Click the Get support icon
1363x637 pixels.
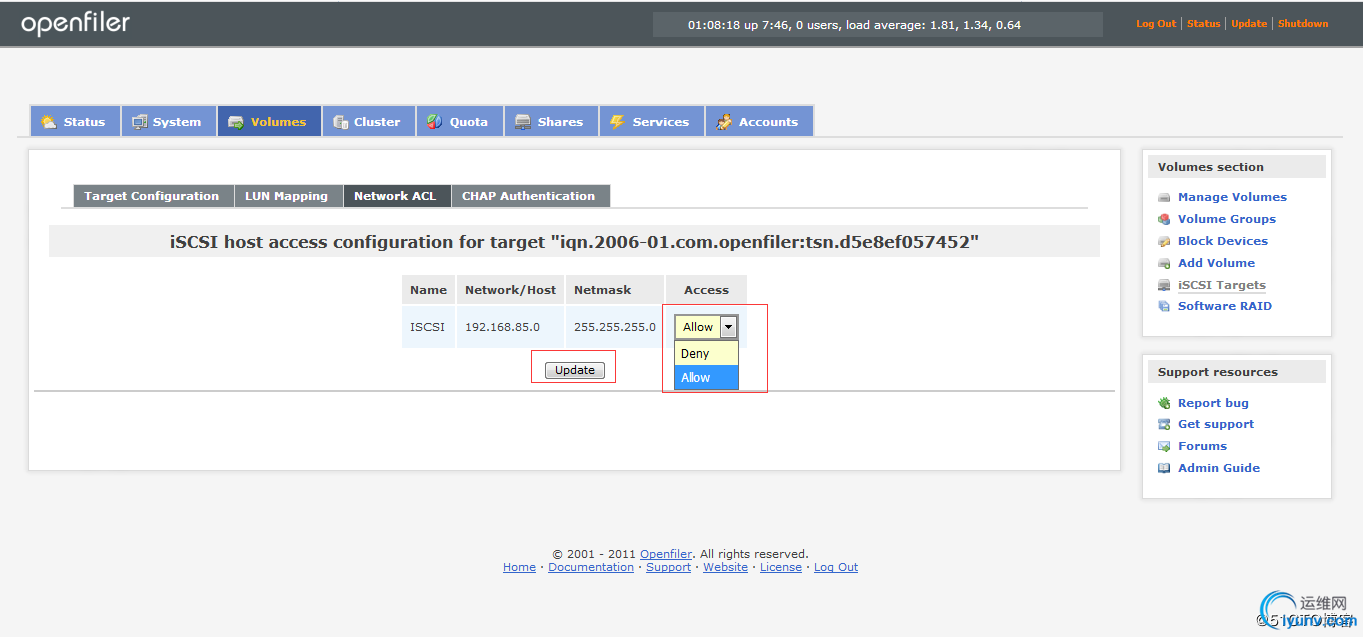point(1164,424)
